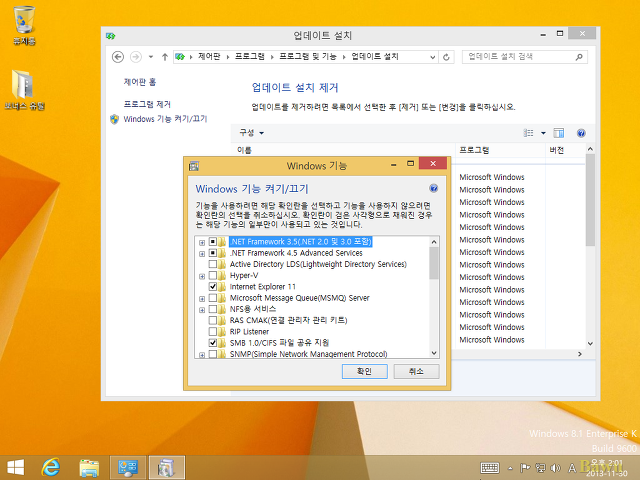Expand the SNMP tree node
Viewport: 640px width, 480px height.
[202, 355]
